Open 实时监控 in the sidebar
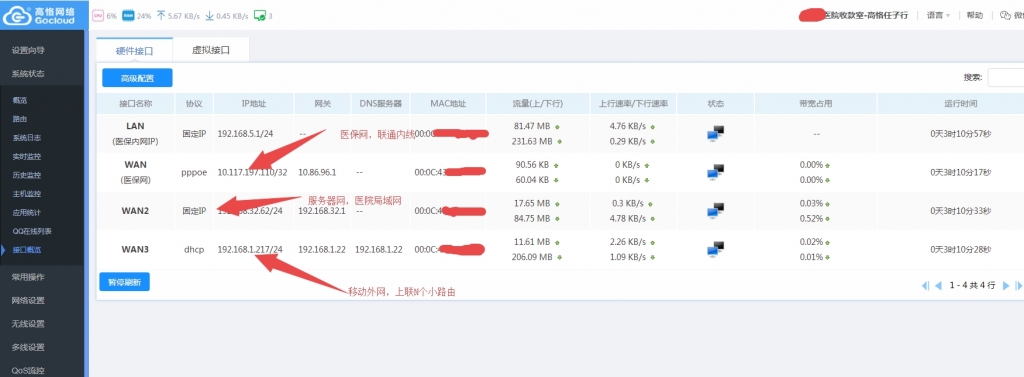The height and width of the screenshot is (377, 1024). pyautogui.click(x=27, y=157)
